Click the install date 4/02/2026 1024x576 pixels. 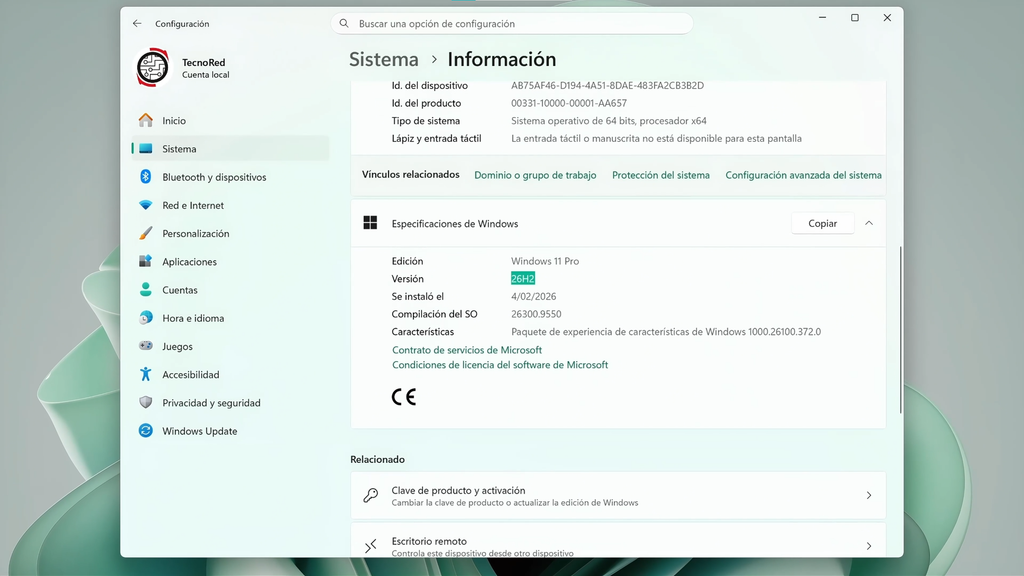pyautogui.click(x=534, y=296)
